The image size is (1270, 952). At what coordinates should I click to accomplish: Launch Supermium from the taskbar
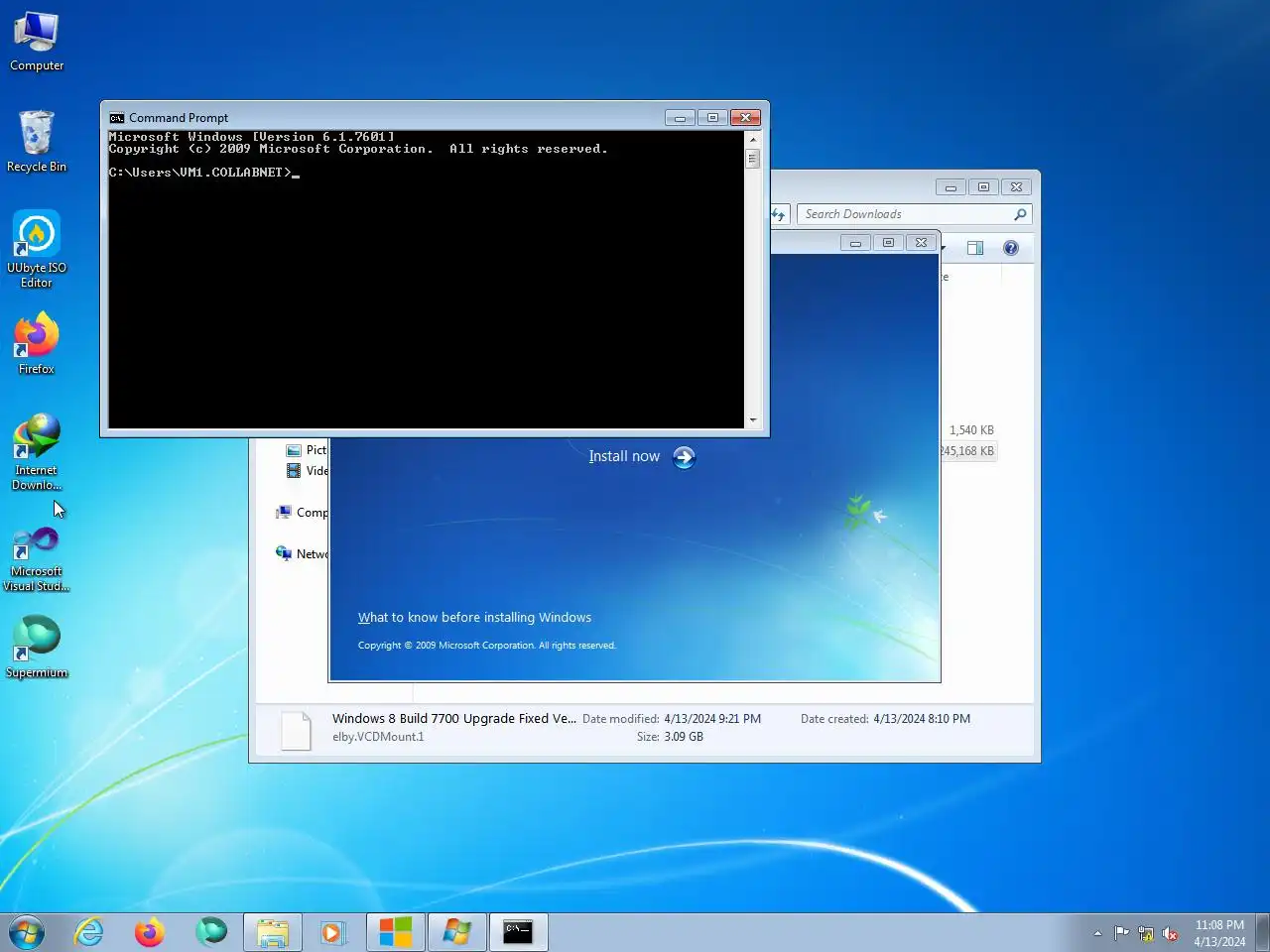point(210,932)
